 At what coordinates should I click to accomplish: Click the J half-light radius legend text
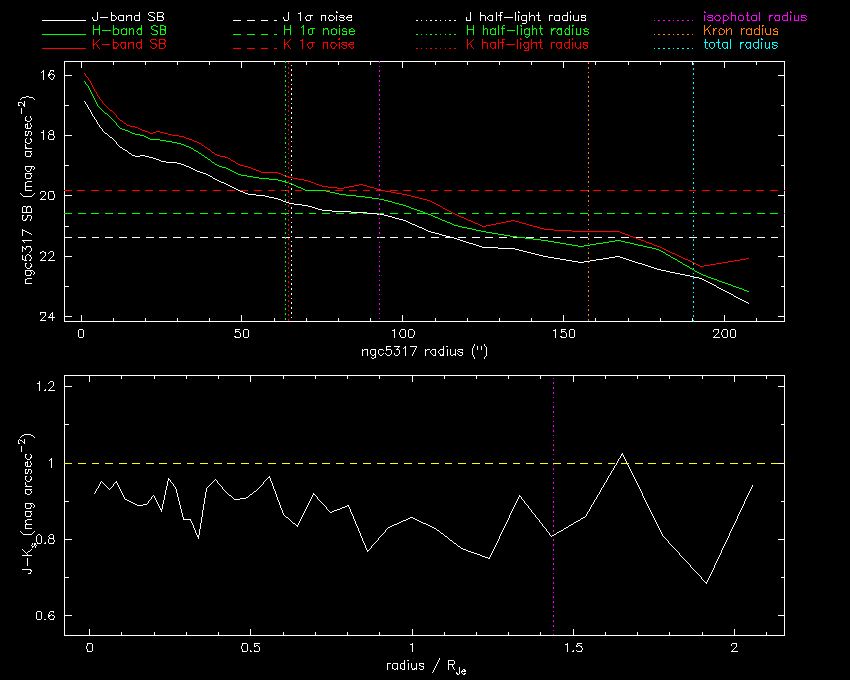[526, 18]
